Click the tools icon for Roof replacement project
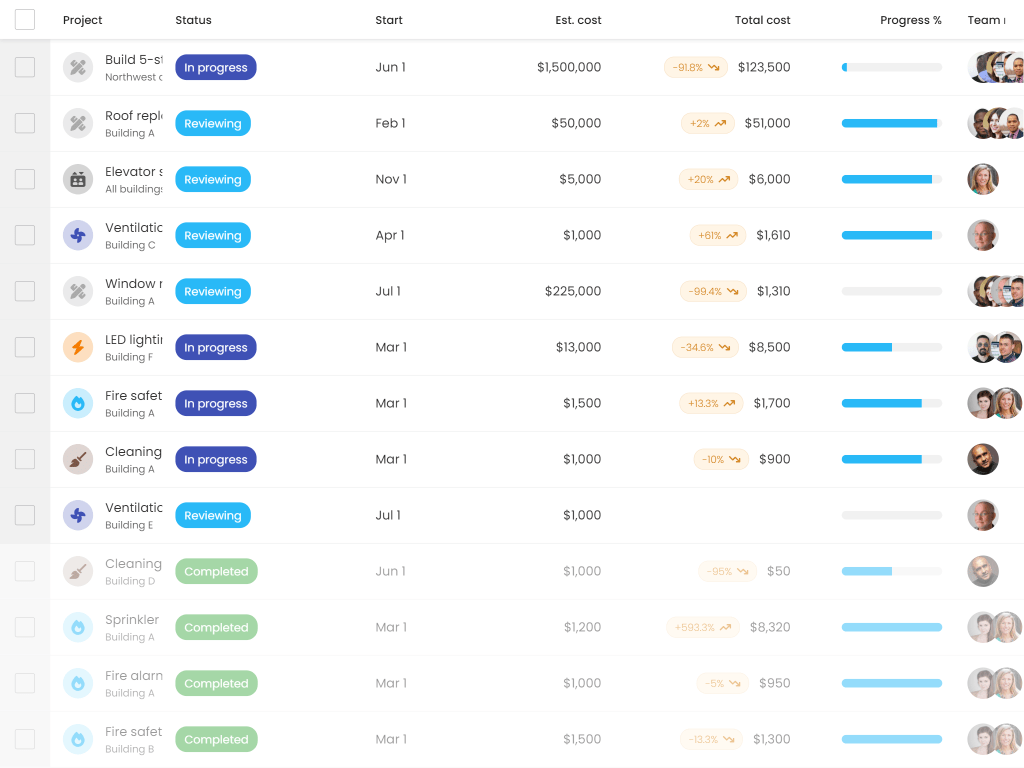Screen dimensions: 1024x768 78,124
